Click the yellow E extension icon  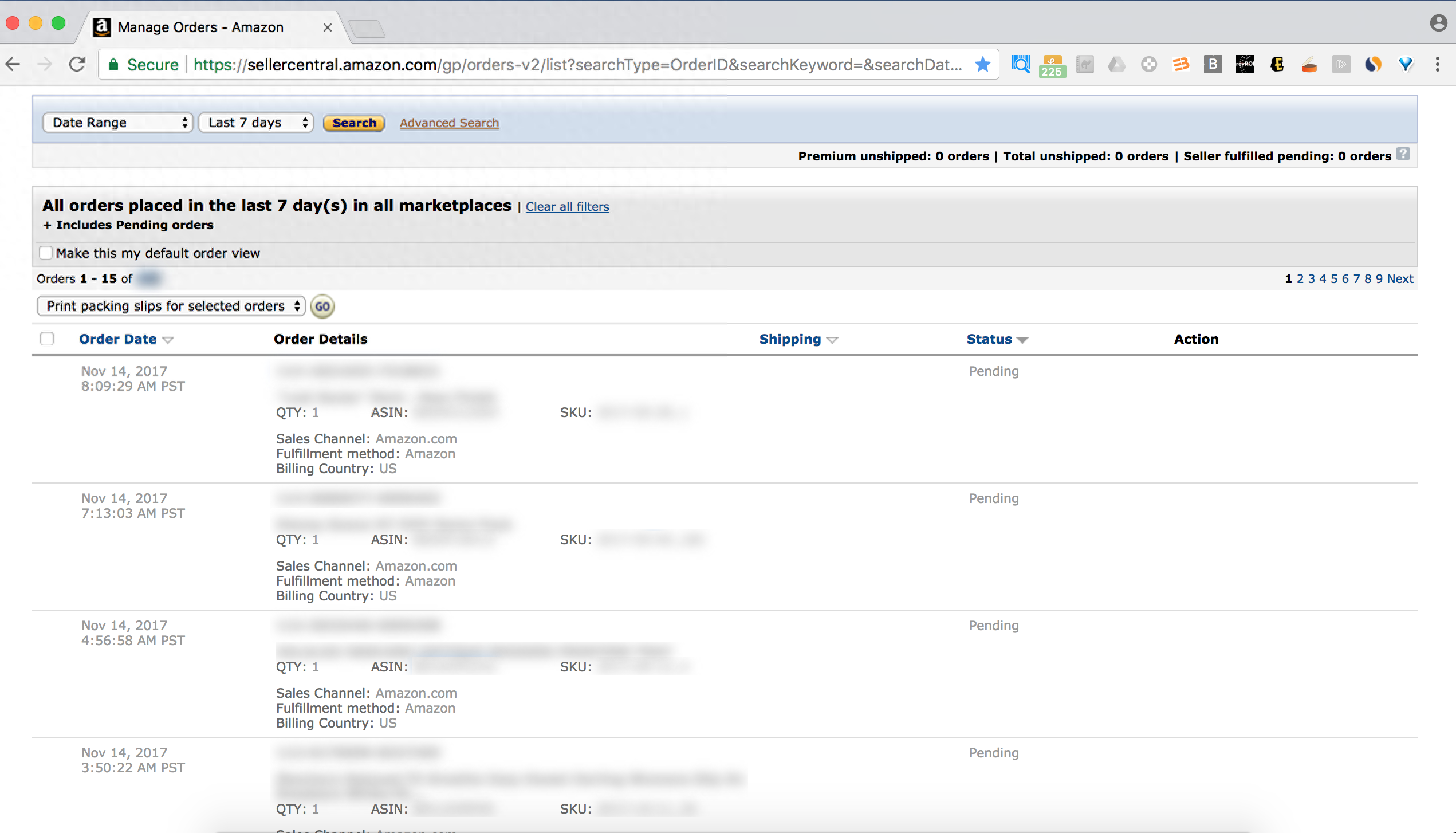[x=1277, y=65]
